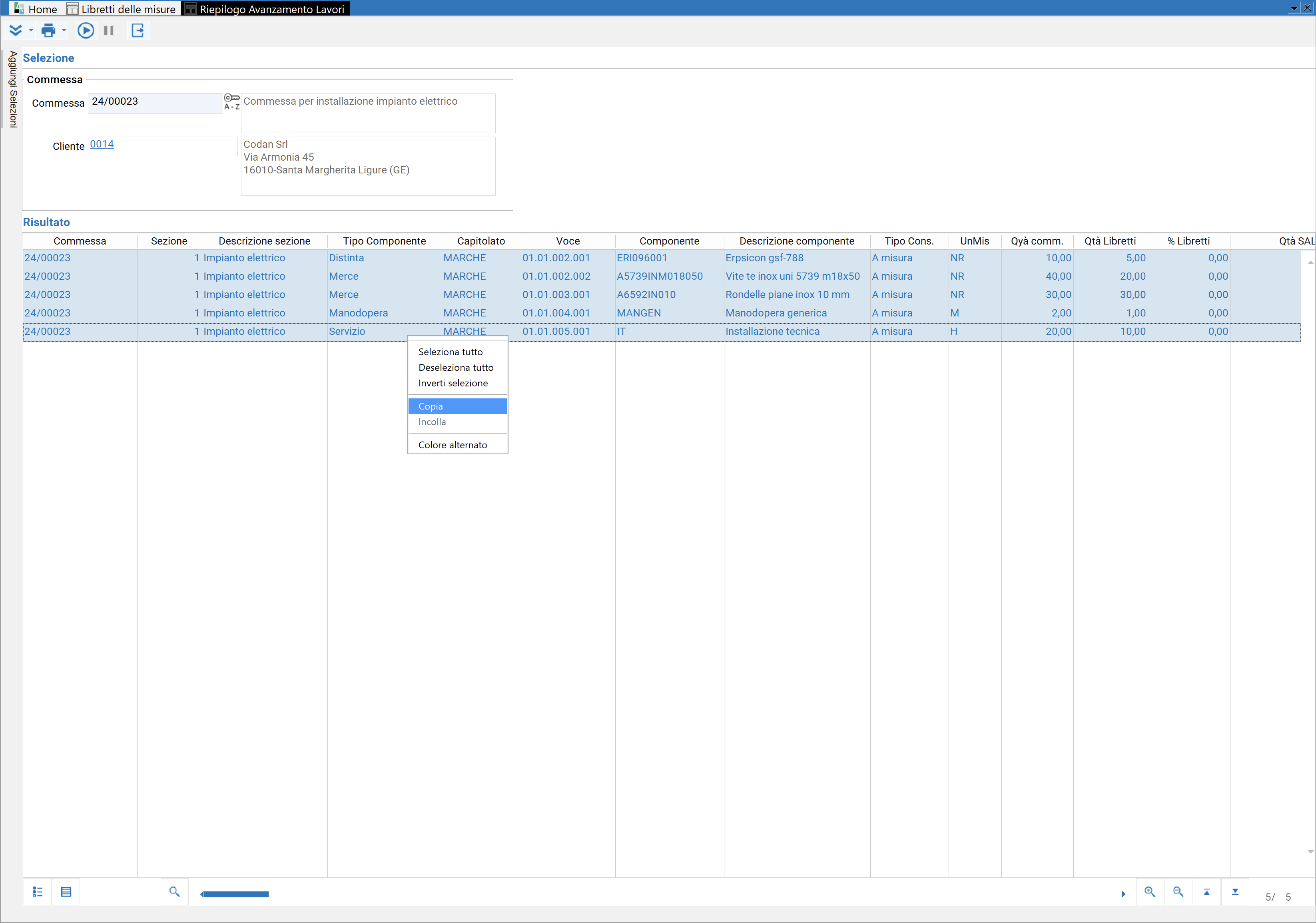Jump to last row with the bottom arrow icon
1316x923 pixels.
click(1235, 892)
